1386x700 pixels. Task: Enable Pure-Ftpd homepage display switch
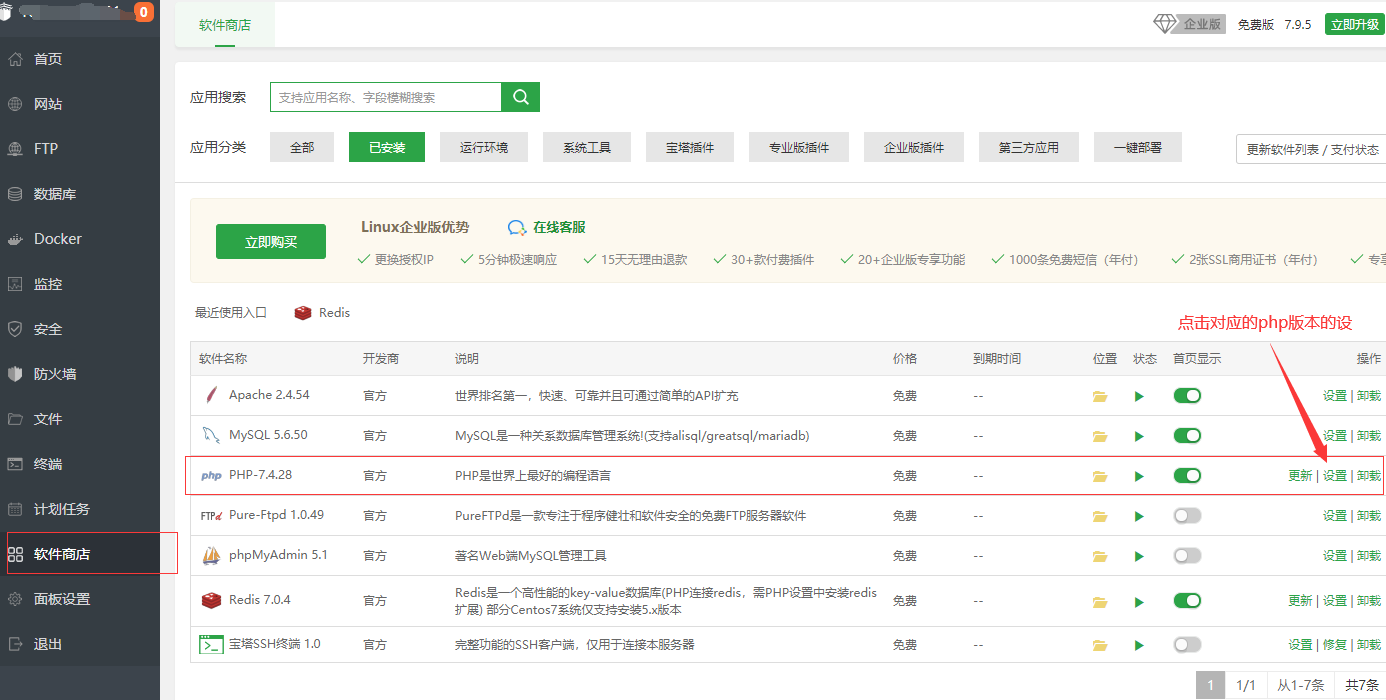pos(1187,516)
